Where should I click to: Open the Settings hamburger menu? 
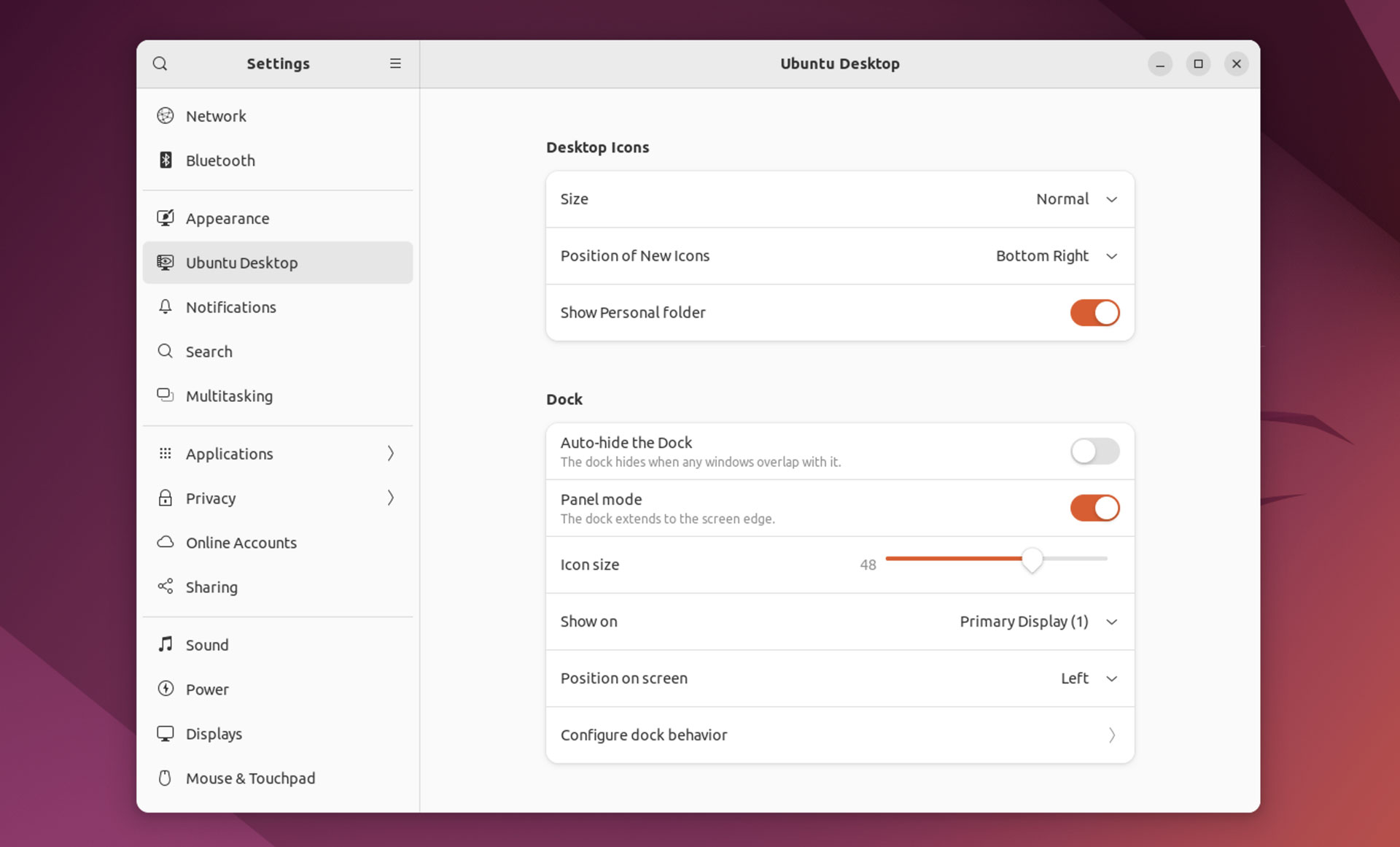pyautogui.click(x=394, y=63)
